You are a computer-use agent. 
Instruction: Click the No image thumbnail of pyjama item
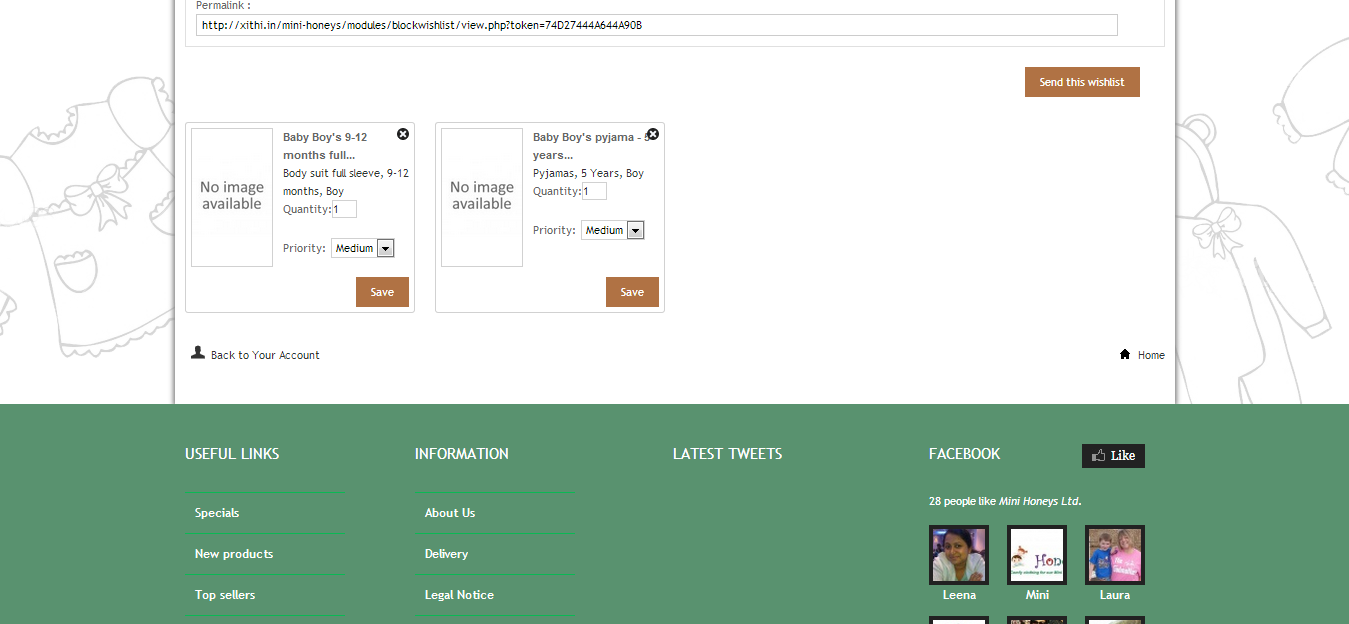click(482, 197)
